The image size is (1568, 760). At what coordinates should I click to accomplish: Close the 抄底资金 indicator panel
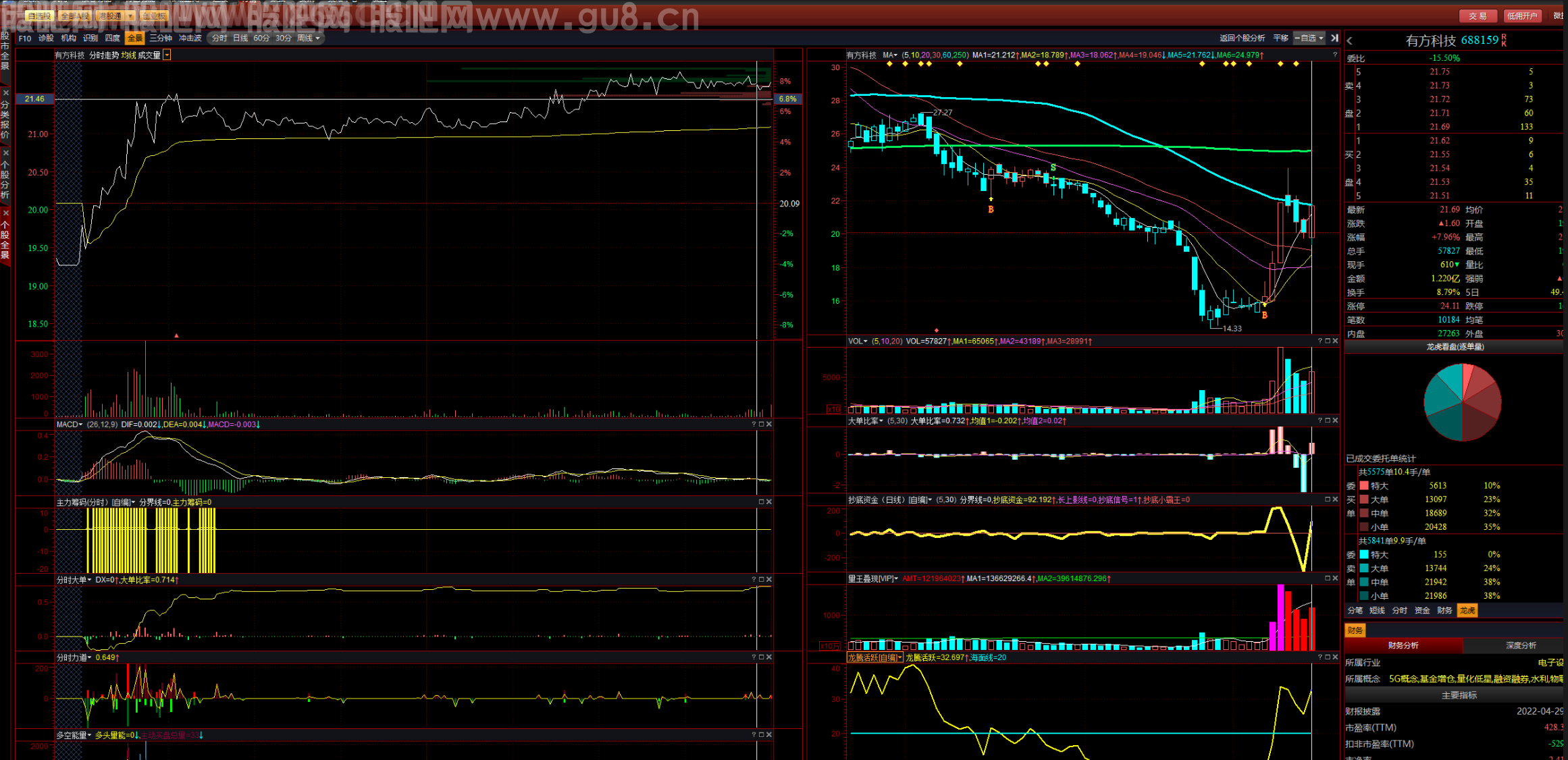coord(1335,500)
